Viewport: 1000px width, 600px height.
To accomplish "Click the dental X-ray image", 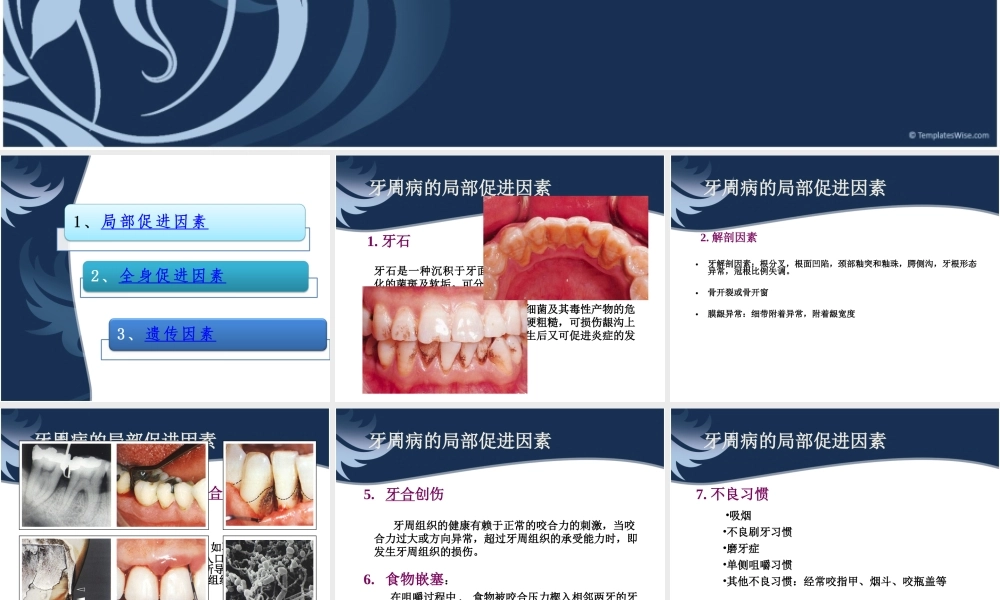I will (x=66, y=483).
